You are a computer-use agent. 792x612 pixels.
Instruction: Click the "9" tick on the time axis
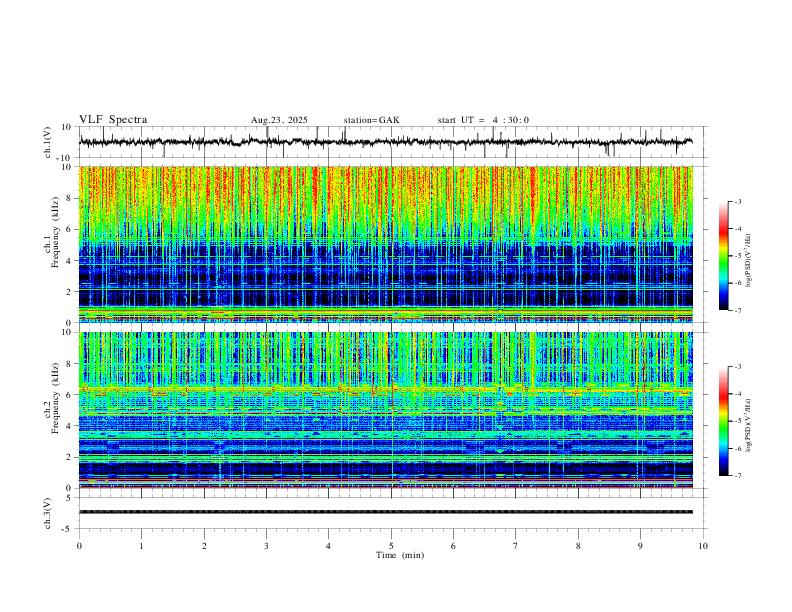point(640,546)
